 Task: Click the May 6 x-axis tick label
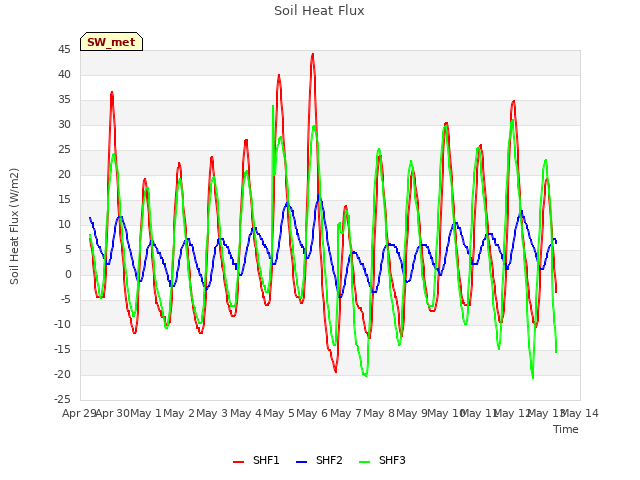pyautogui.click(x=312, y=413)
